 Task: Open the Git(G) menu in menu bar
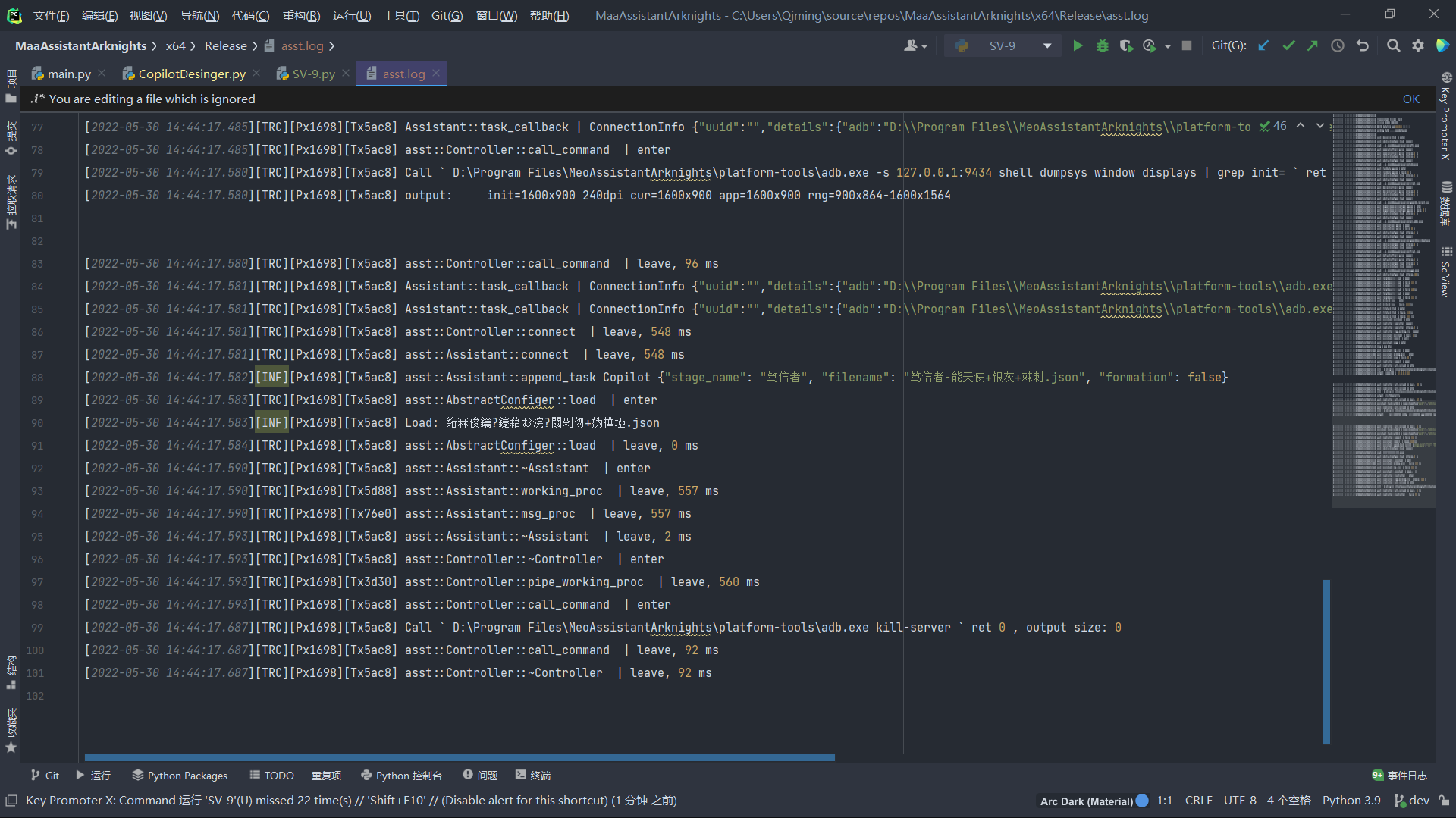(x=447, y=15)
